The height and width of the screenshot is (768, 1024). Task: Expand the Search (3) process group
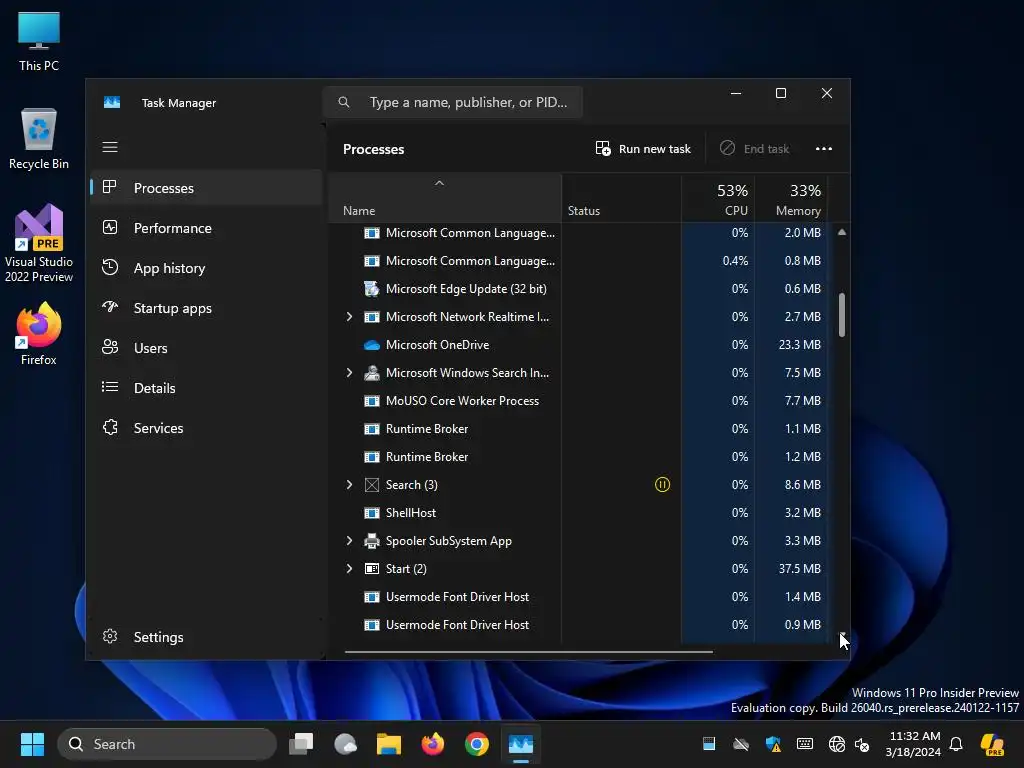point(349,485)
